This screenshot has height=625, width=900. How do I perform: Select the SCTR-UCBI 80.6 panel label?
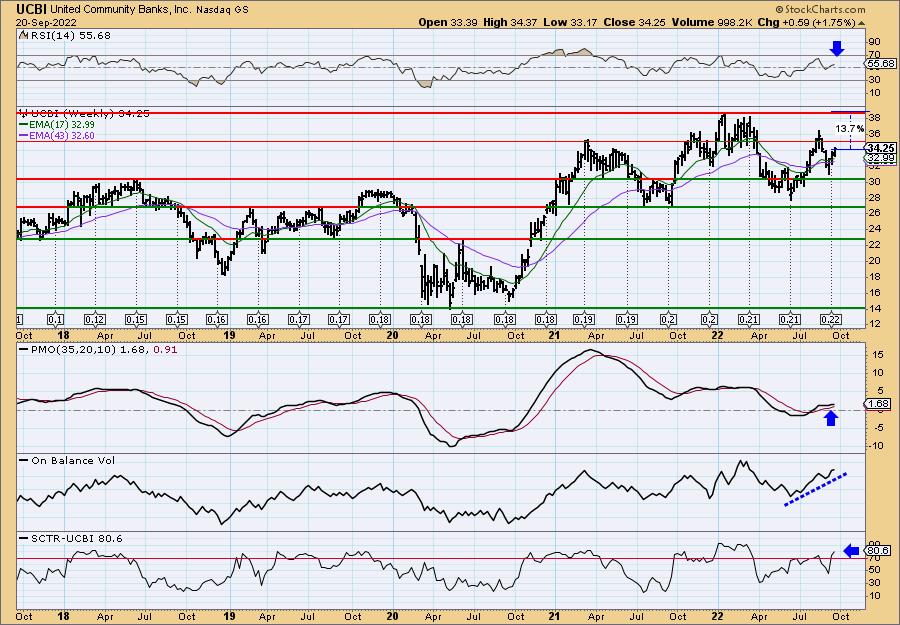(x=71, y=538)
